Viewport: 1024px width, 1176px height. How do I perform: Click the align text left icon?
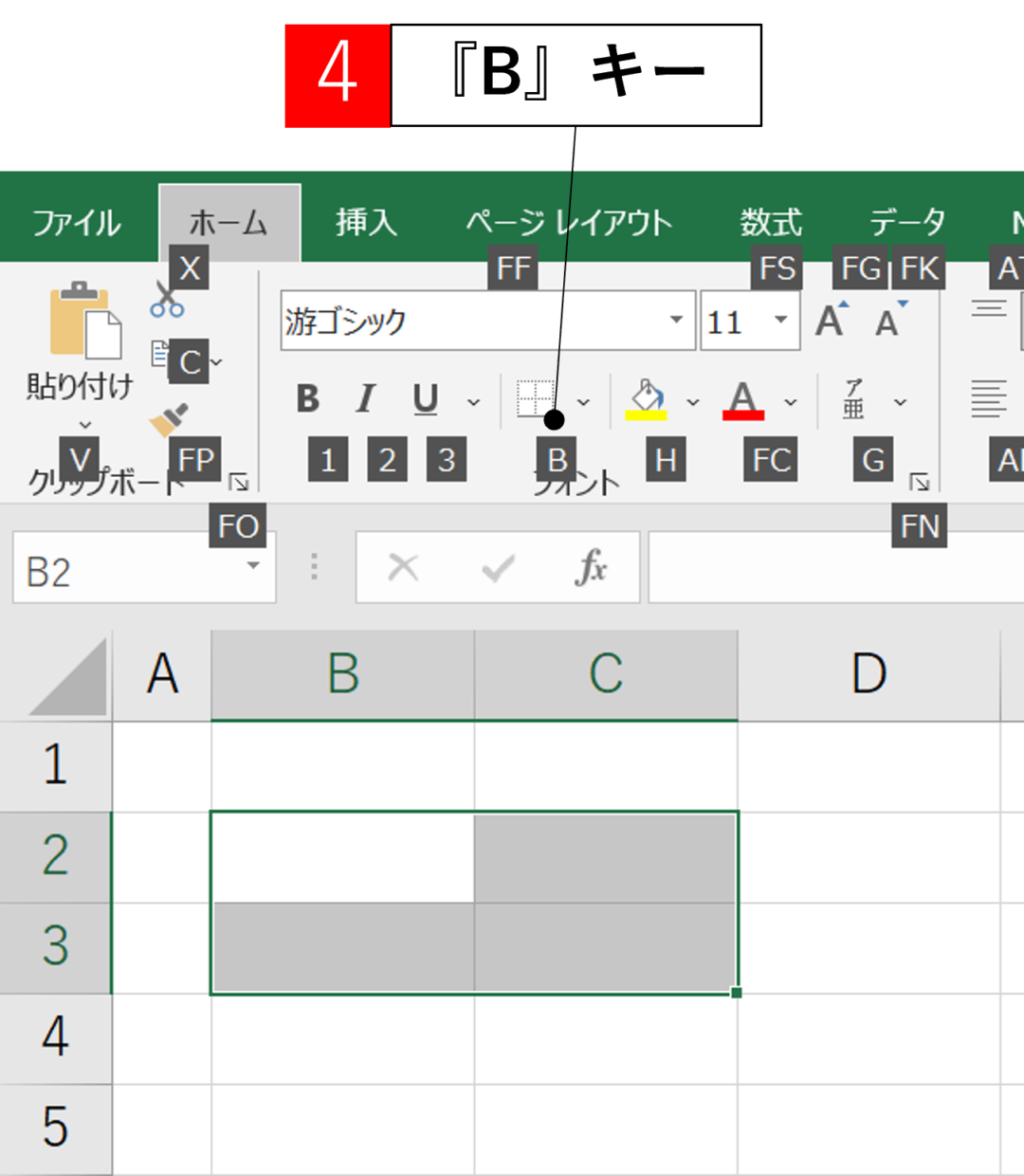point(989,399)
